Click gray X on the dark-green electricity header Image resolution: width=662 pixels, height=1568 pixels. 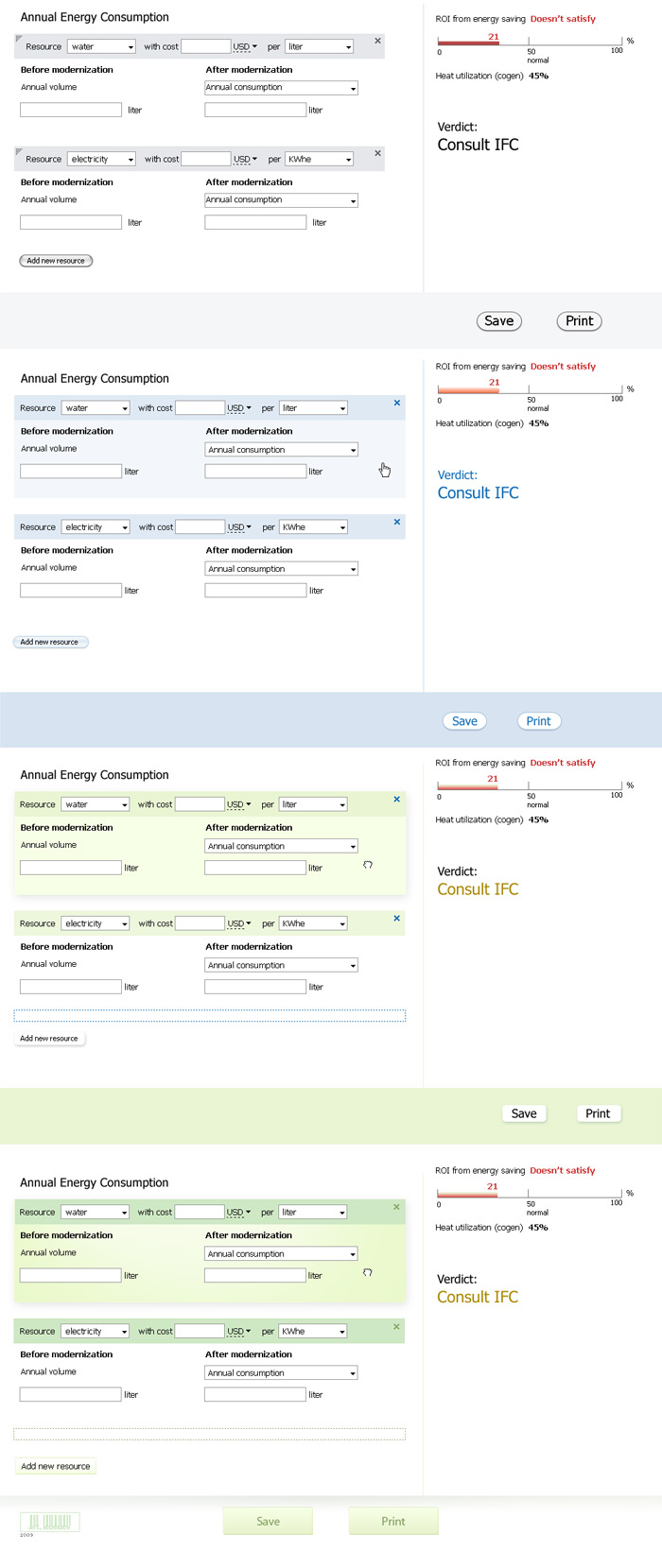397,1327
